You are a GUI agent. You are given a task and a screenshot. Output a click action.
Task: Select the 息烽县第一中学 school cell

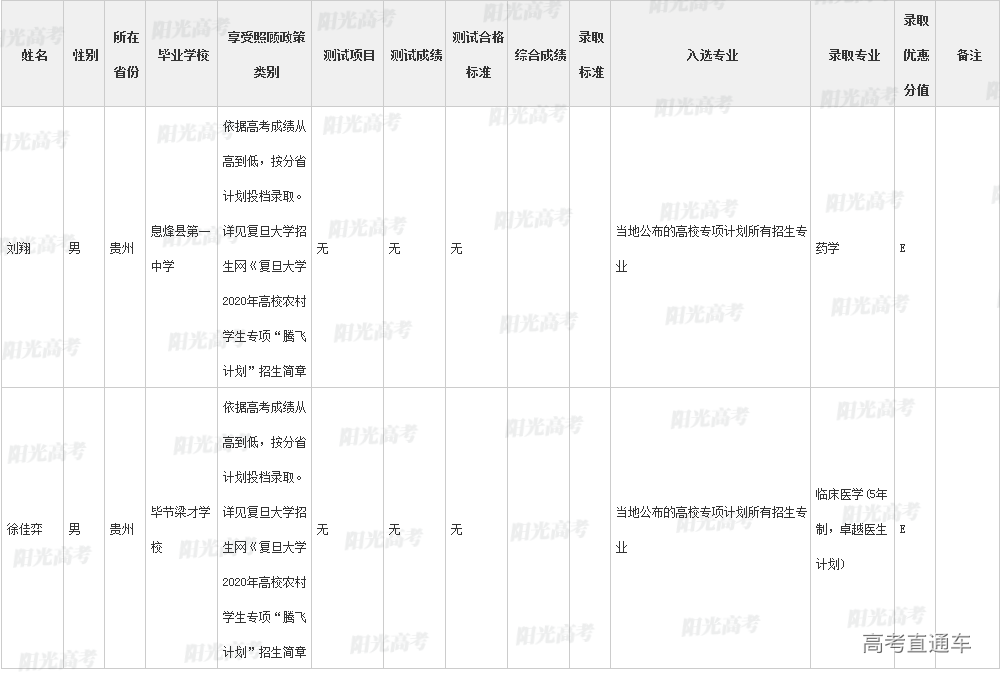click(181, 248)
